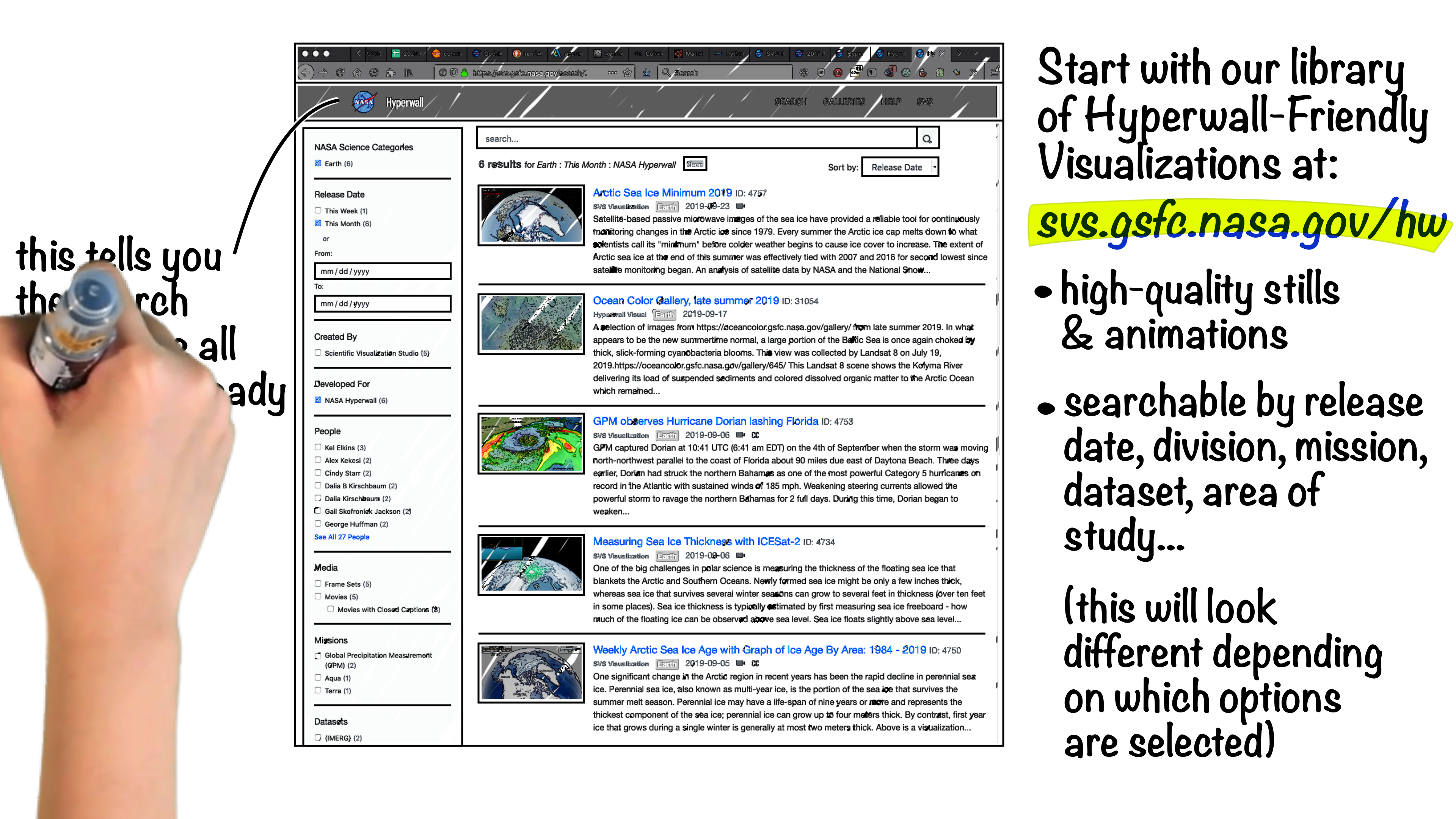Check the Frame Sets (5) checkbox
Viewport: 1456px width, 819px height.
click(318, 584)
